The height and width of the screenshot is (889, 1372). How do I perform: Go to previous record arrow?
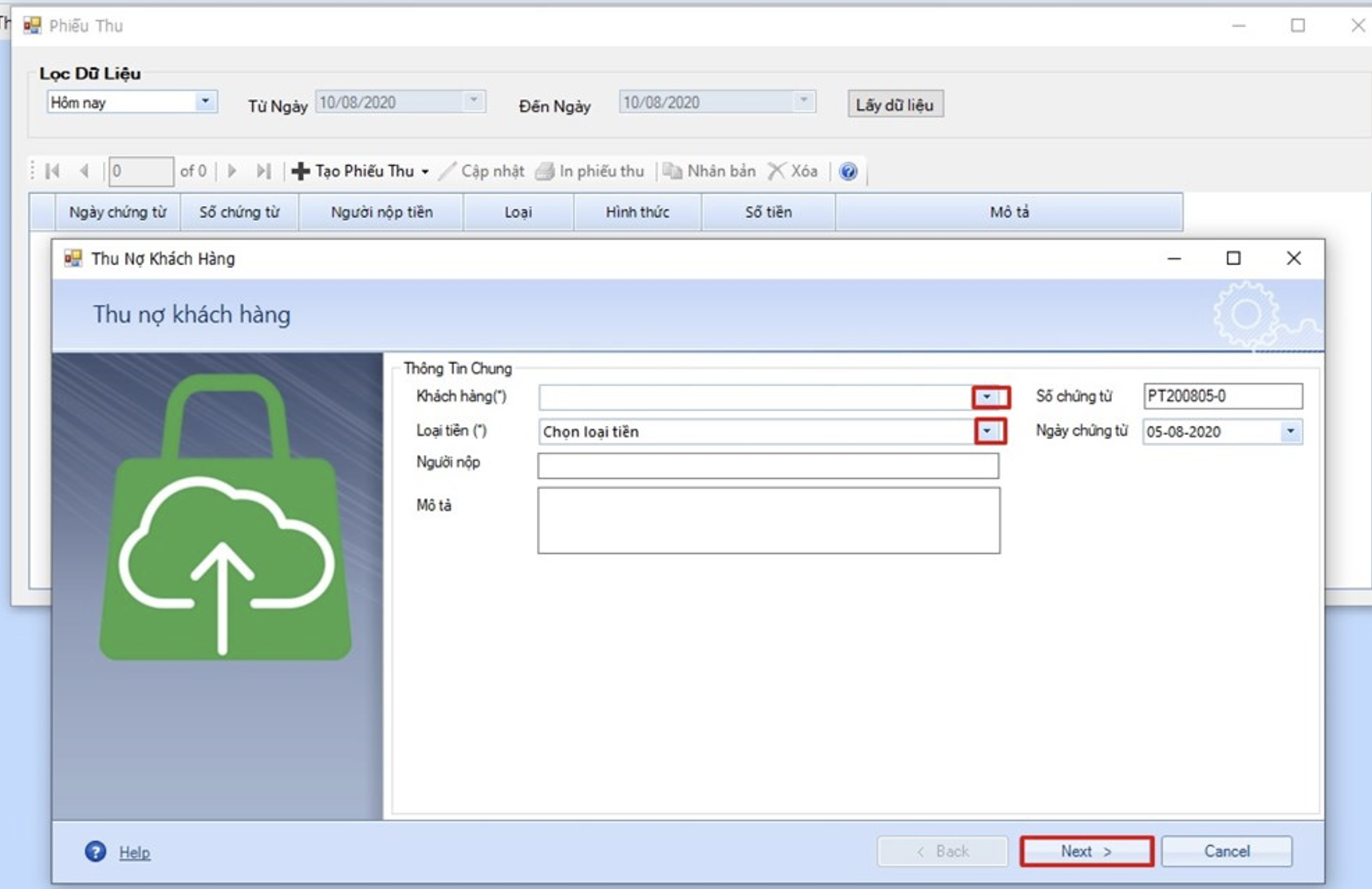[84, 171]
